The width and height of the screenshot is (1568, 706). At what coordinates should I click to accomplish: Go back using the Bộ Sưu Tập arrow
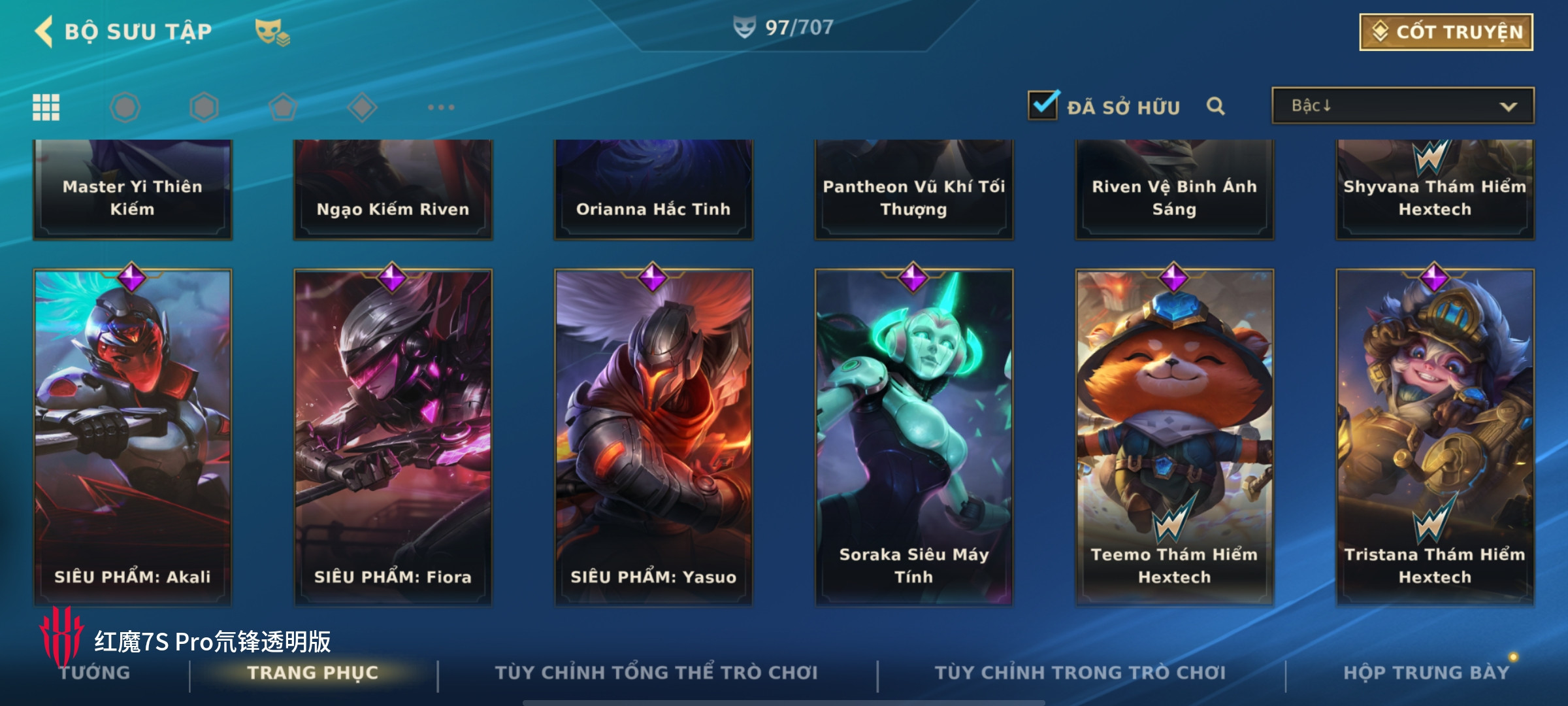[44, 31]
